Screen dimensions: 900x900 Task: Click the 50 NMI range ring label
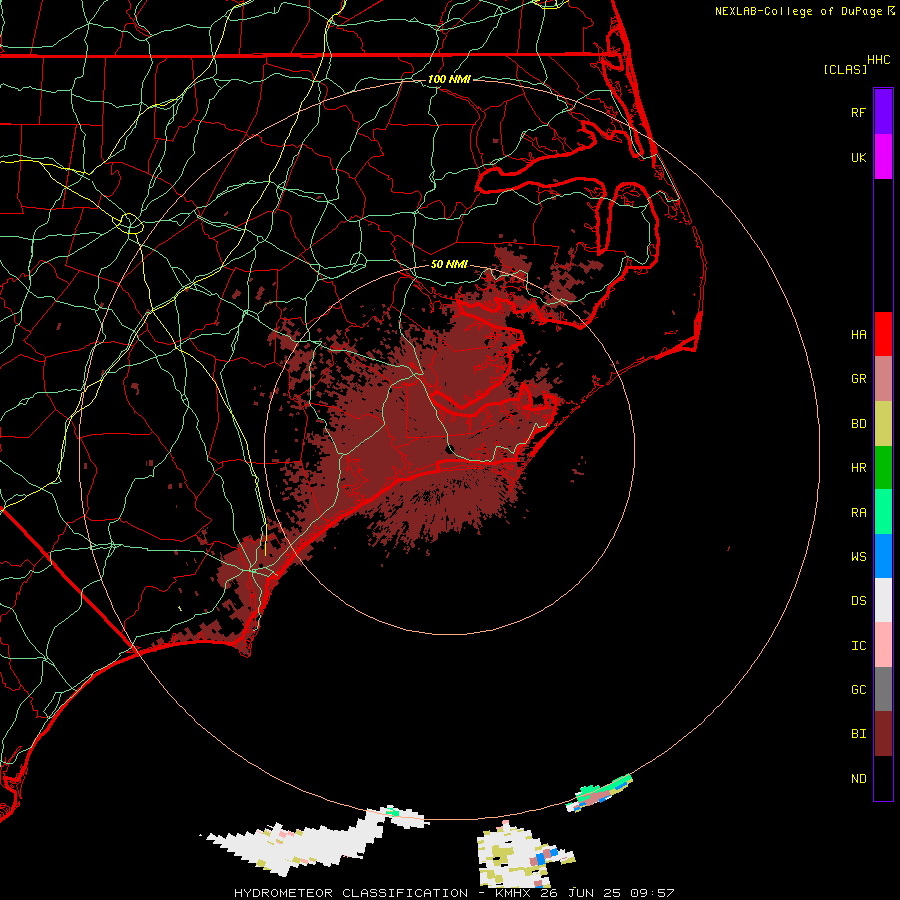point(449,264)
